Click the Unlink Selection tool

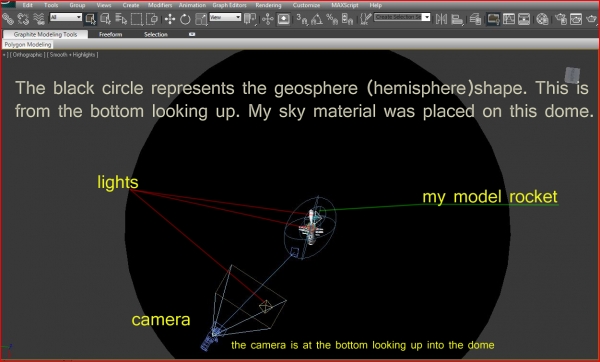point(23,19)
